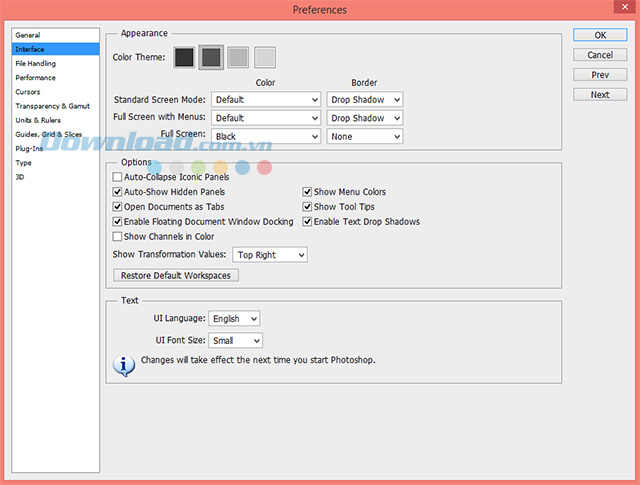Select Transparency & Gamut category
The height and width of the screenshot is (485, 640).
click(56, 106)
